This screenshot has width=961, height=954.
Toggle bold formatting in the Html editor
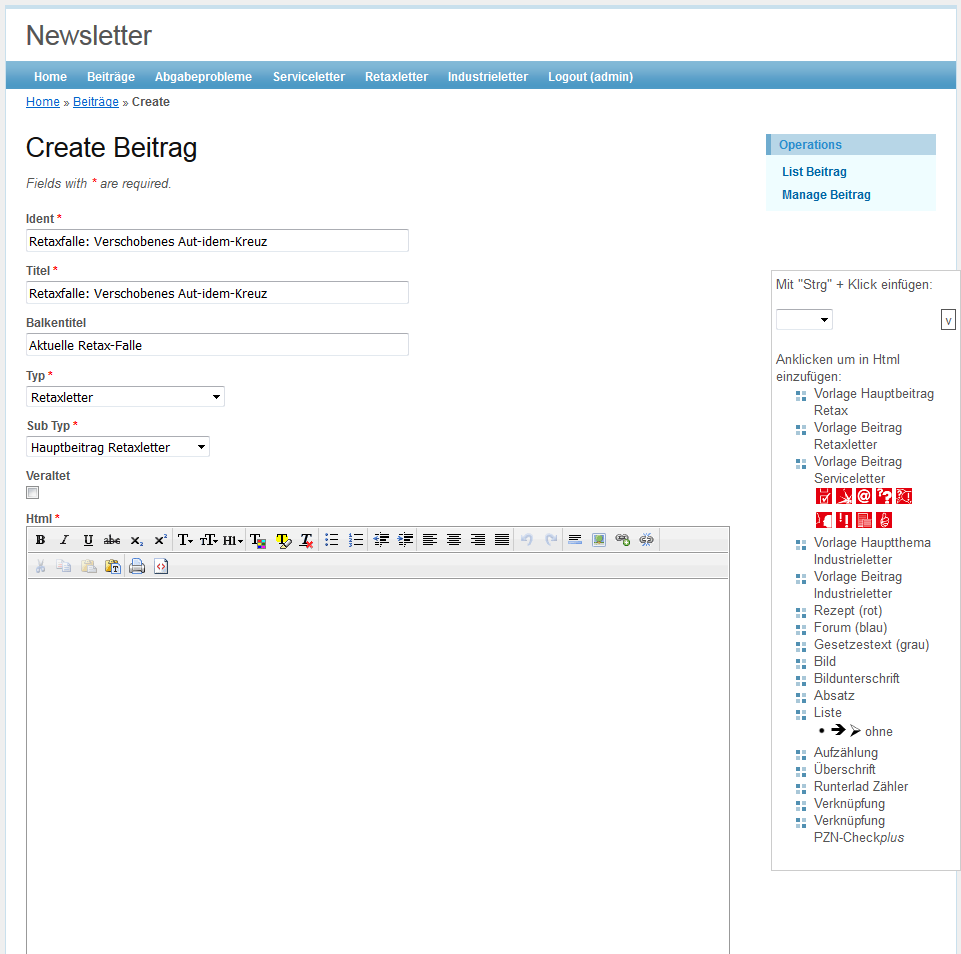[x=40, y=540]
